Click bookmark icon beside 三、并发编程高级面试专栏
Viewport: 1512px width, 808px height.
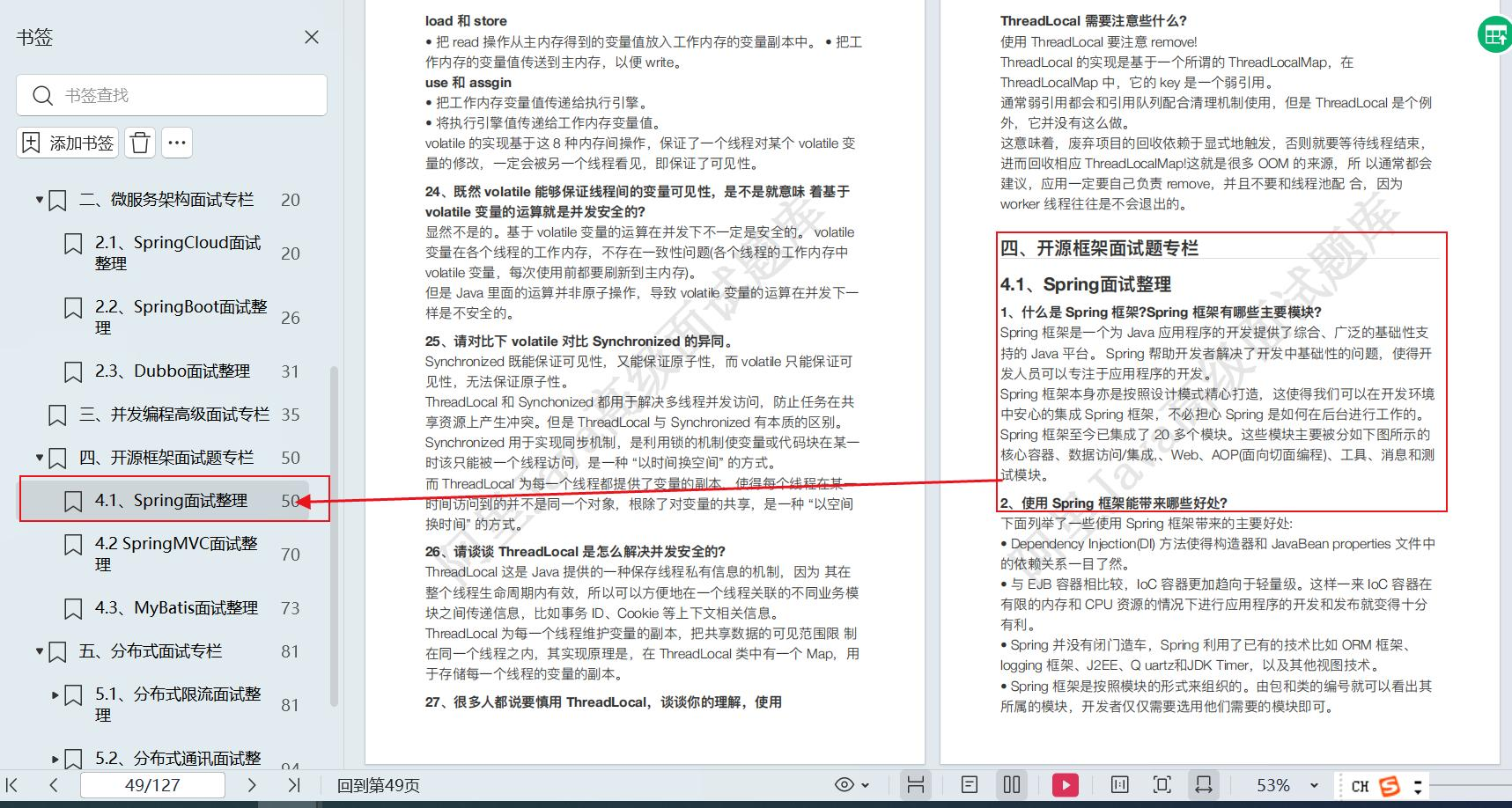click(x=57, y=415)
